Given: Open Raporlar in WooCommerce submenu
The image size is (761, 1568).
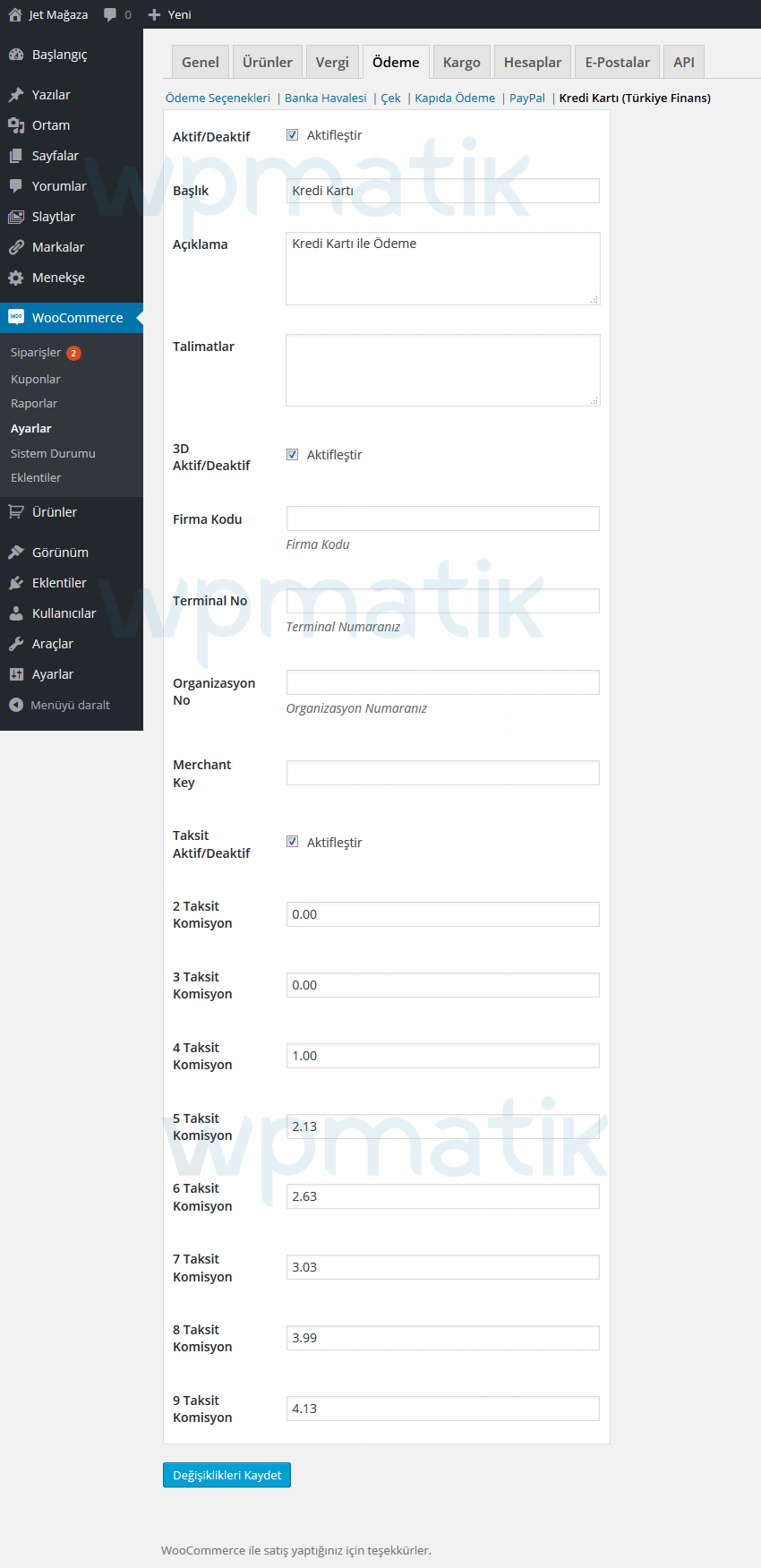Looking at the screenshot, I should [x=34, y=404].
